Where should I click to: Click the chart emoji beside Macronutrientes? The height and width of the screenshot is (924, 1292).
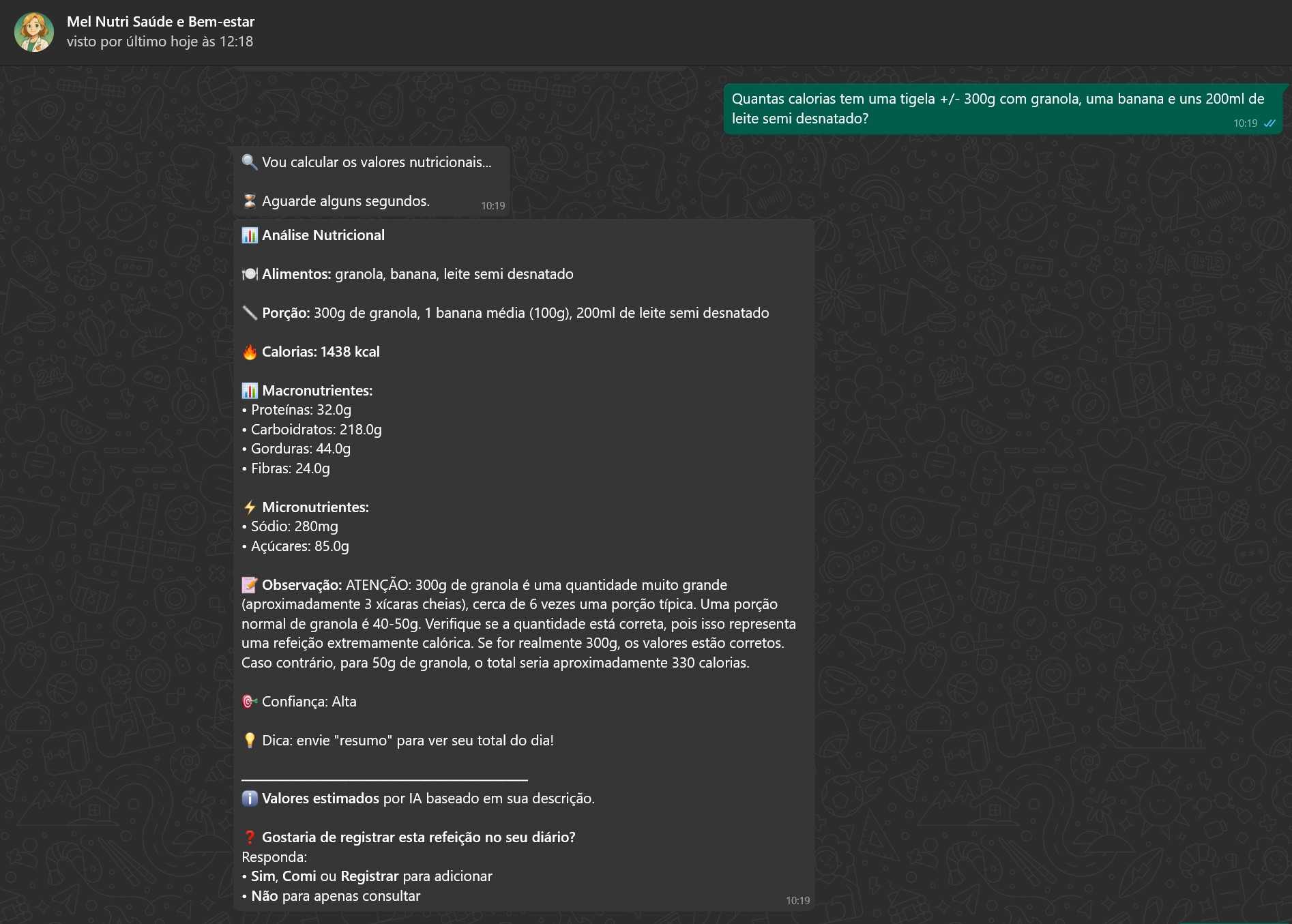click(250, 391)
